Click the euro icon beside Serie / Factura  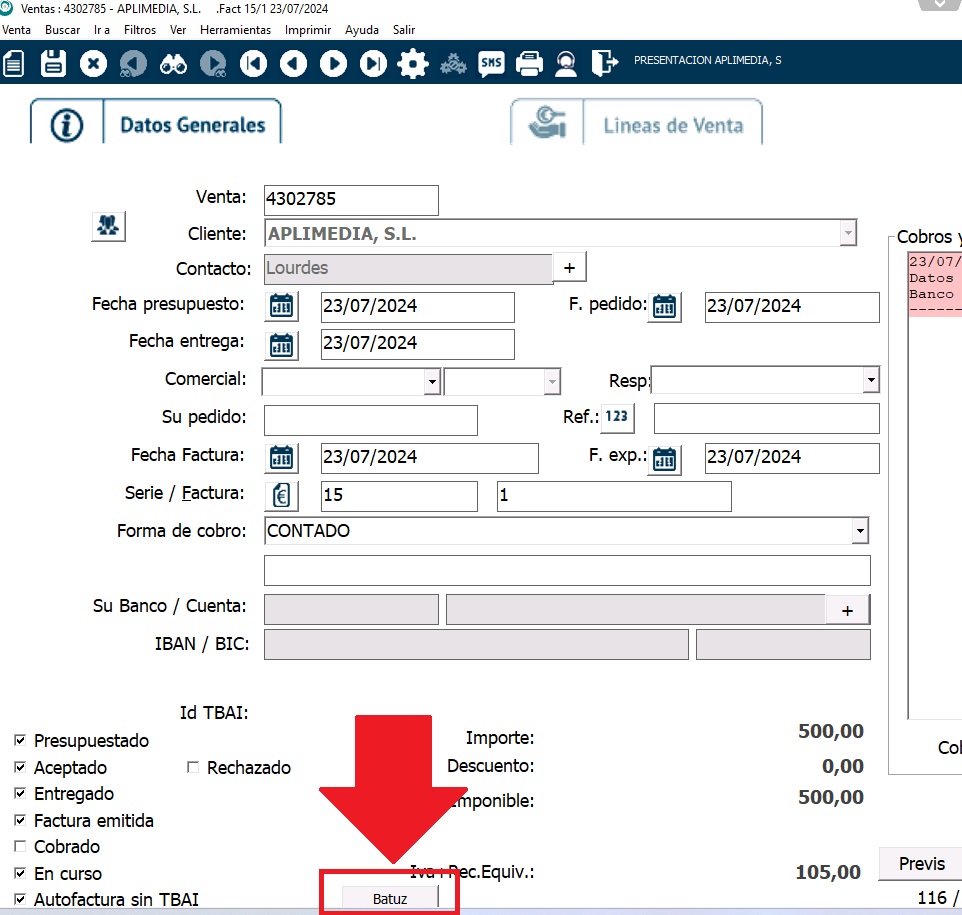click(282, 495)
